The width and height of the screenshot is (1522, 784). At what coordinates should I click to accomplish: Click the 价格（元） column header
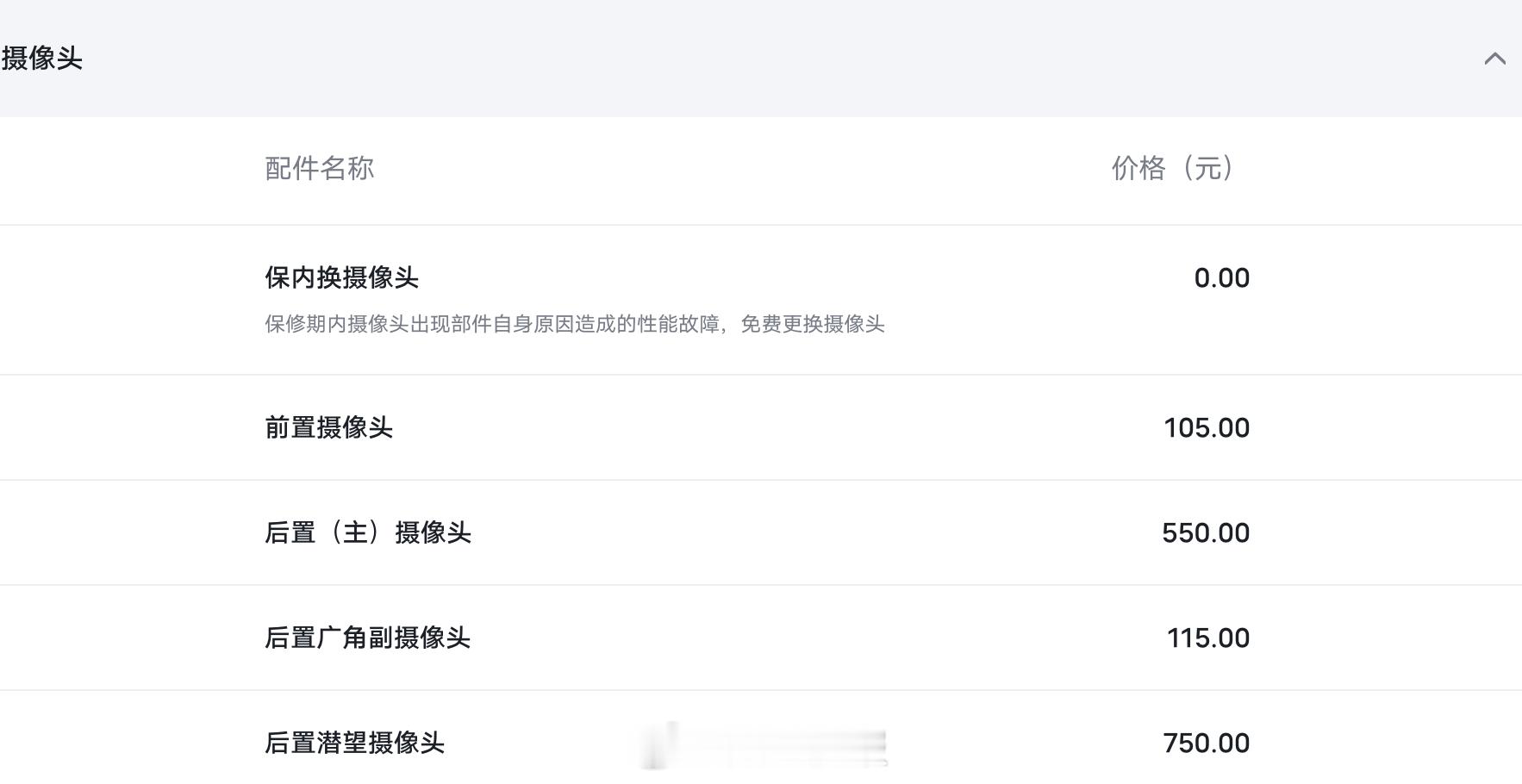pos(1173,168)
